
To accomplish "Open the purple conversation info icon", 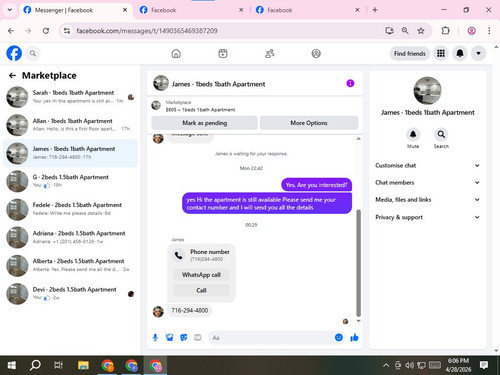I will [x=350, y=83].
